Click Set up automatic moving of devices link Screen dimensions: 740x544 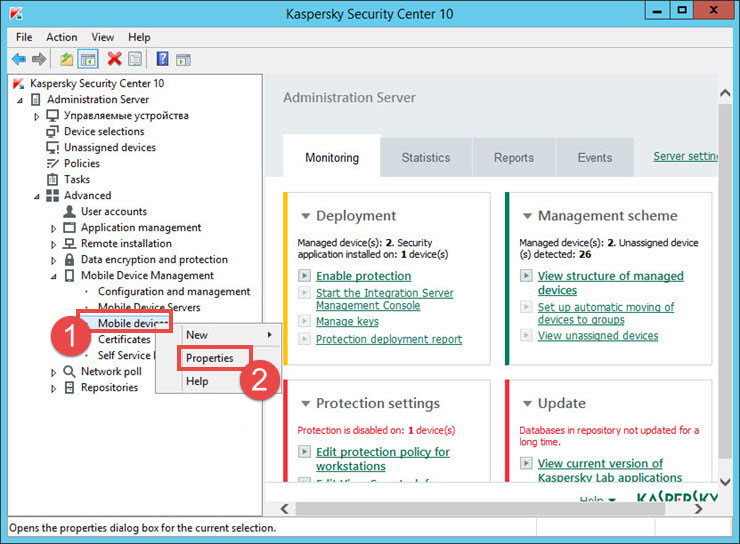coord(606,313)
